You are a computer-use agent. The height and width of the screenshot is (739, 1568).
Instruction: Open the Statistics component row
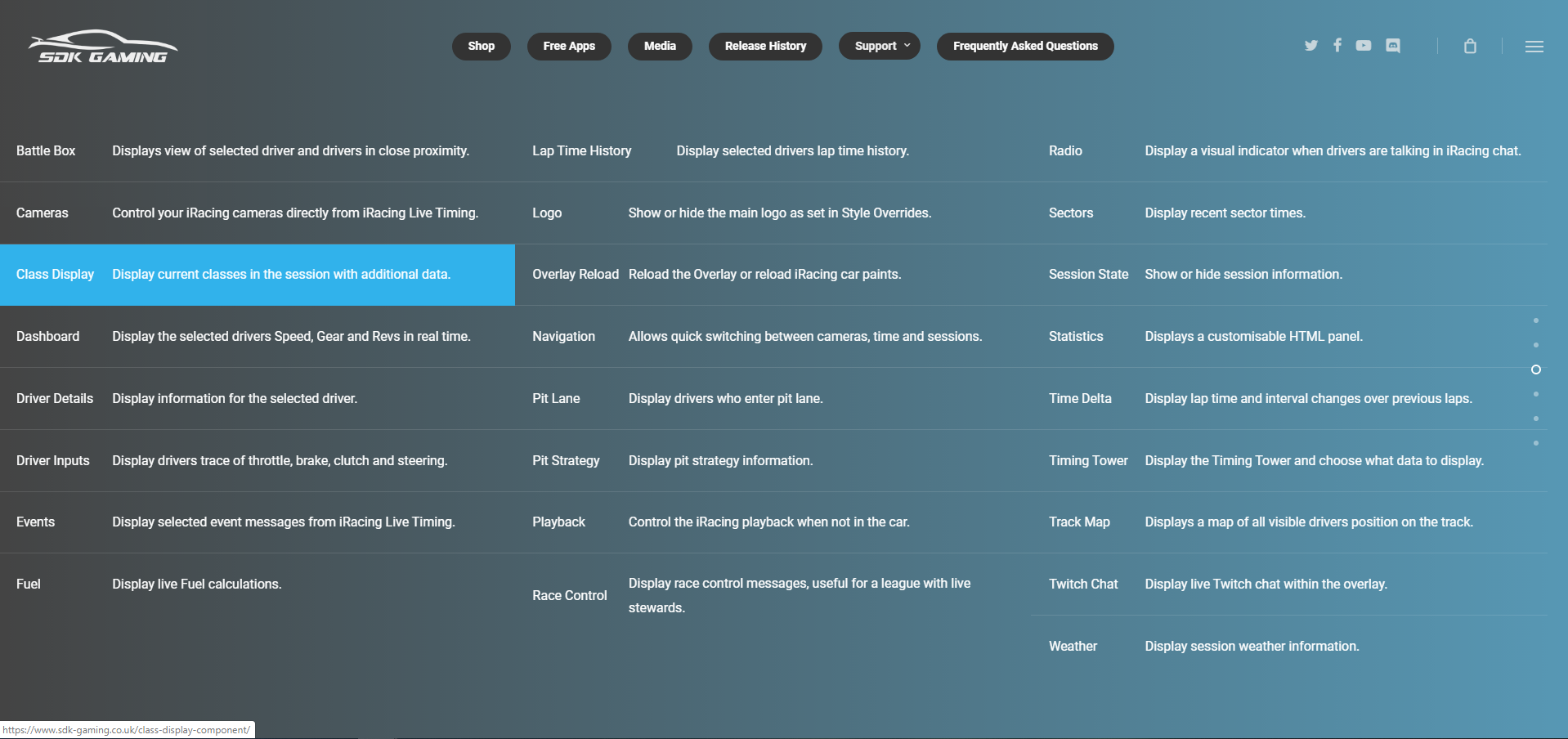click(x=1289, y=337)
